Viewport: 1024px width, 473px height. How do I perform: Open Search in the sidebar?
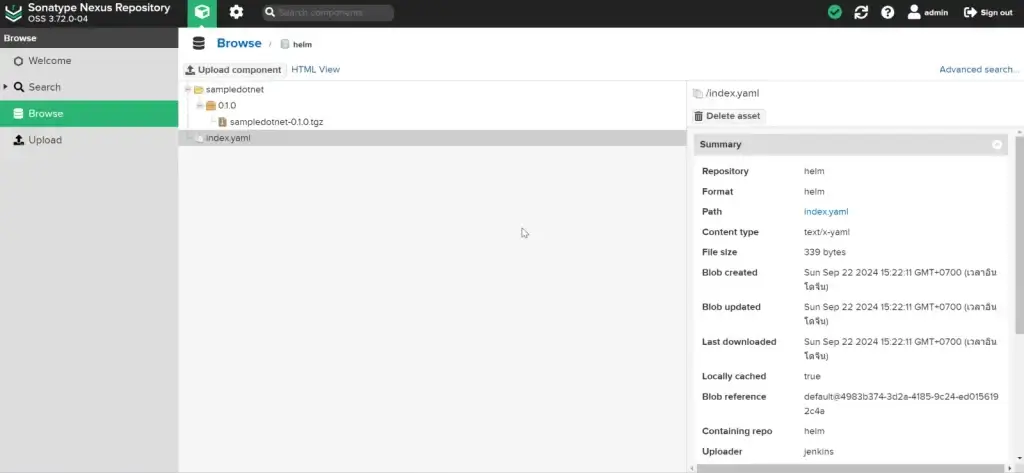click(44, 87)
